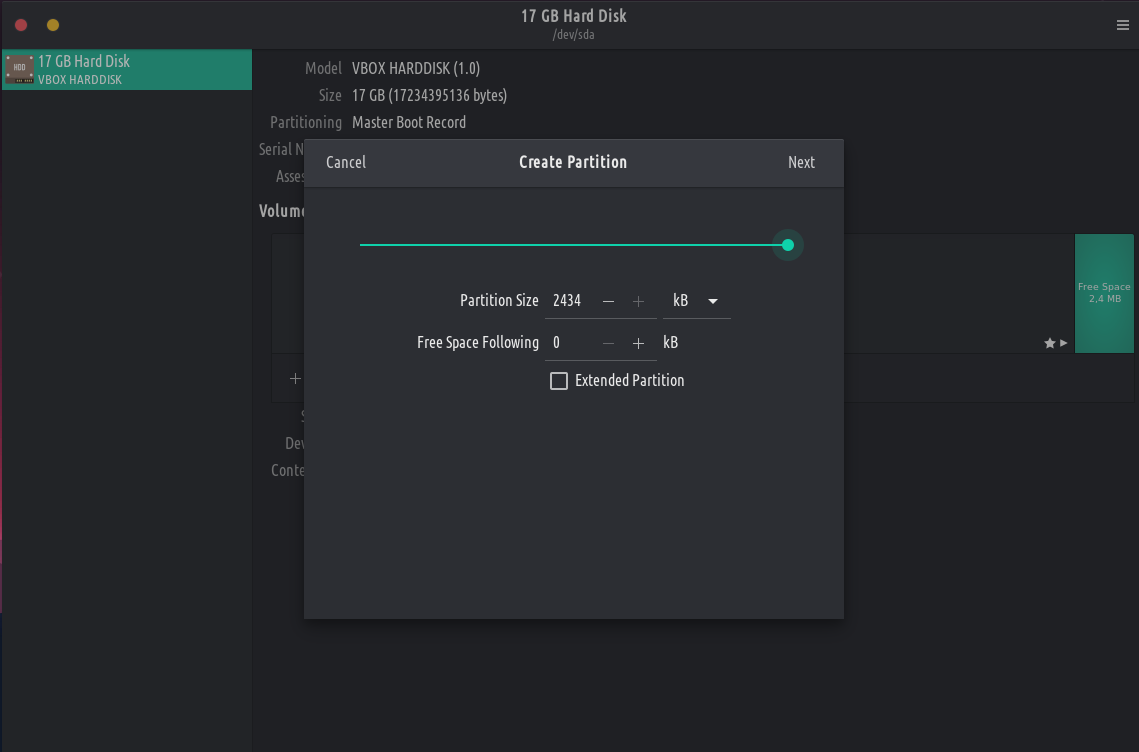
Task: Click the play triangle icon on volume
Action: [1063, 343]
